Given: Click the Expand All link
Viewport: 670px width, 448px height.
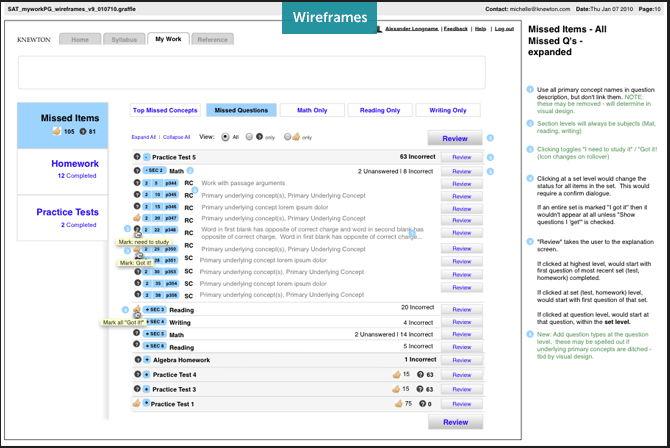Looking at the screenshot, I should 143,137.
